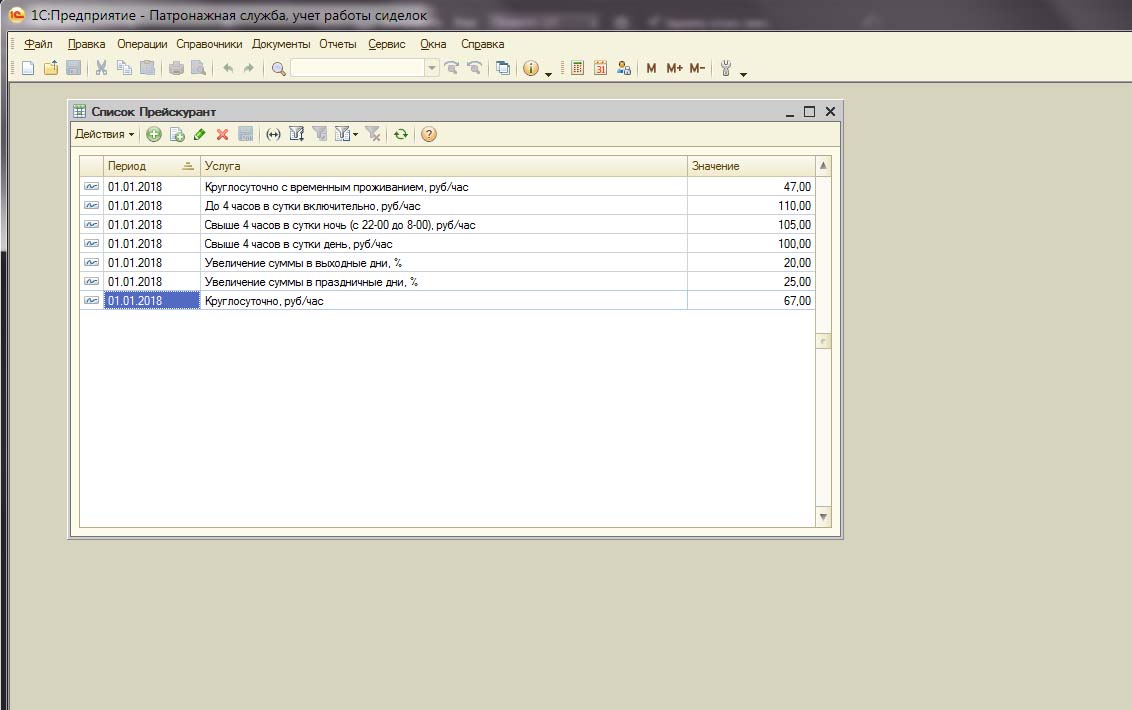Click the Find magnifier icon
1132x710 pixels.
278,69
